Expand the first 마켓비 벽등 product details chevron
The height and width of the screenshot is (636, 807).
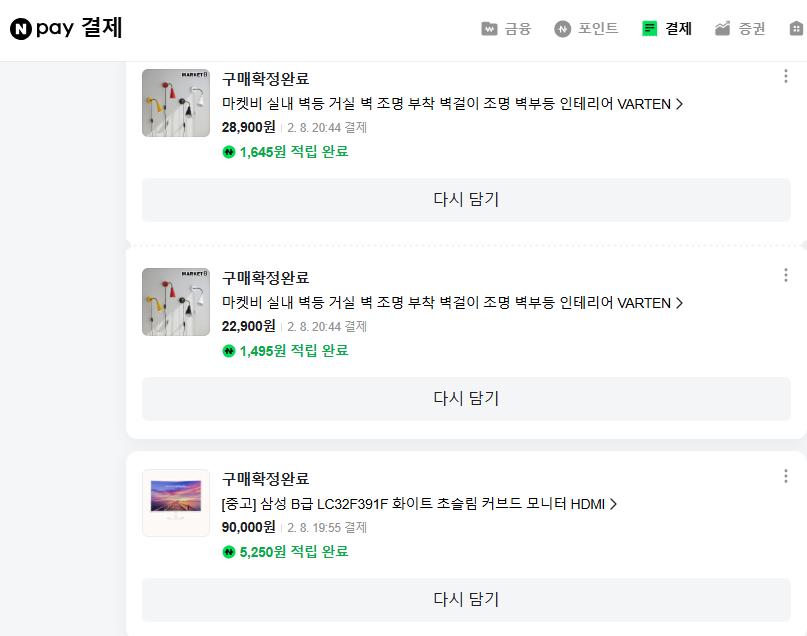pyautogui.click(x=680, y=105)
